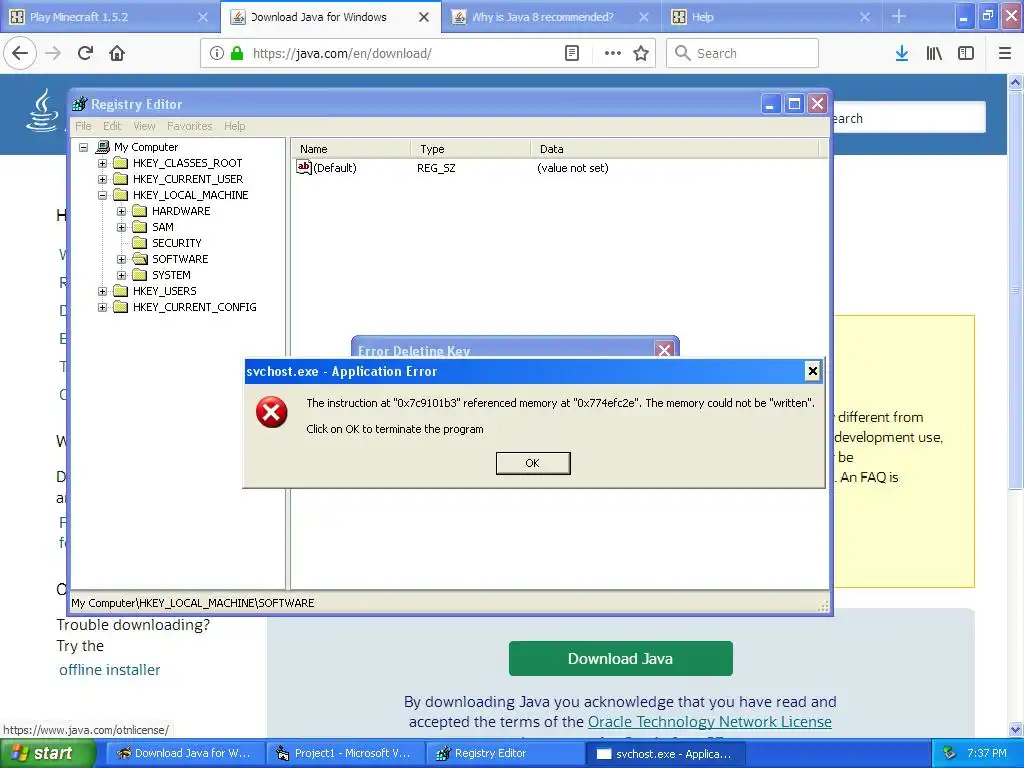
Task: Bookmark this page with star icon
Action: 641,53
